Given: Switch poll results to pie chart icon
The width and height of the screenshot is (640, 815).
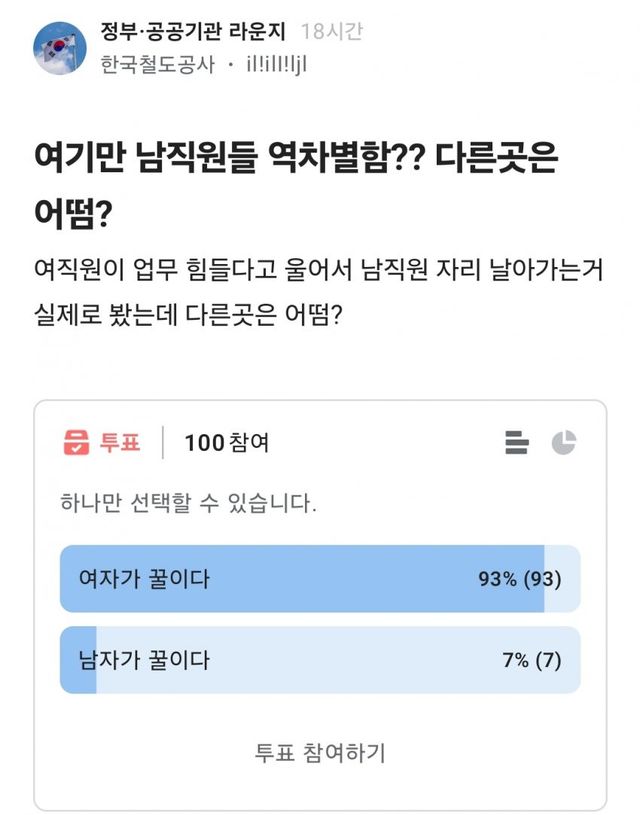Looking at the screenshot, I should click(564, 442).
